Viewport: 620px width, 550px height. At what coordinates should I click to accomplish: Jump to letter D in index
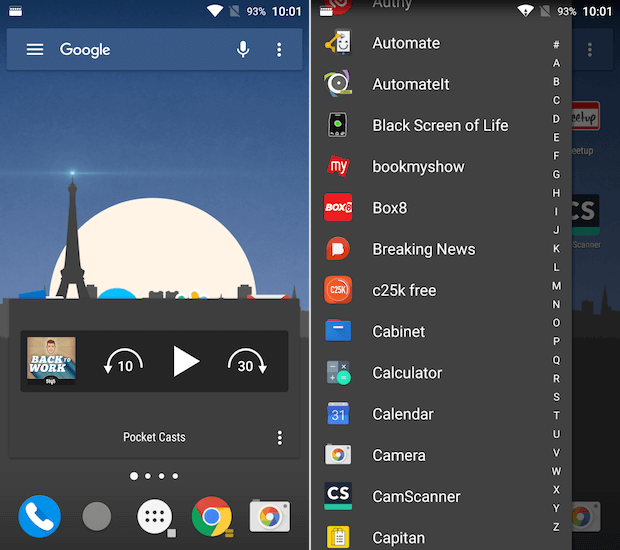[556, 119]
